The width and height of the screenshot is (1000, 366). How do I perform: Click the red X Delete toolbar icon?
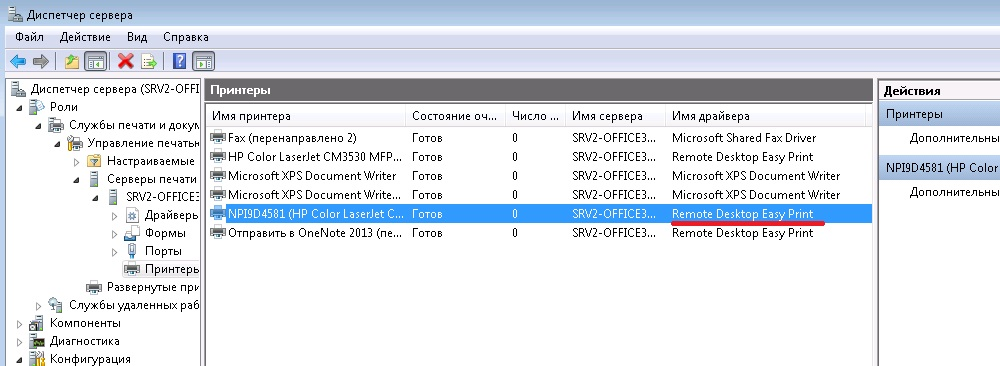(126, 61)
